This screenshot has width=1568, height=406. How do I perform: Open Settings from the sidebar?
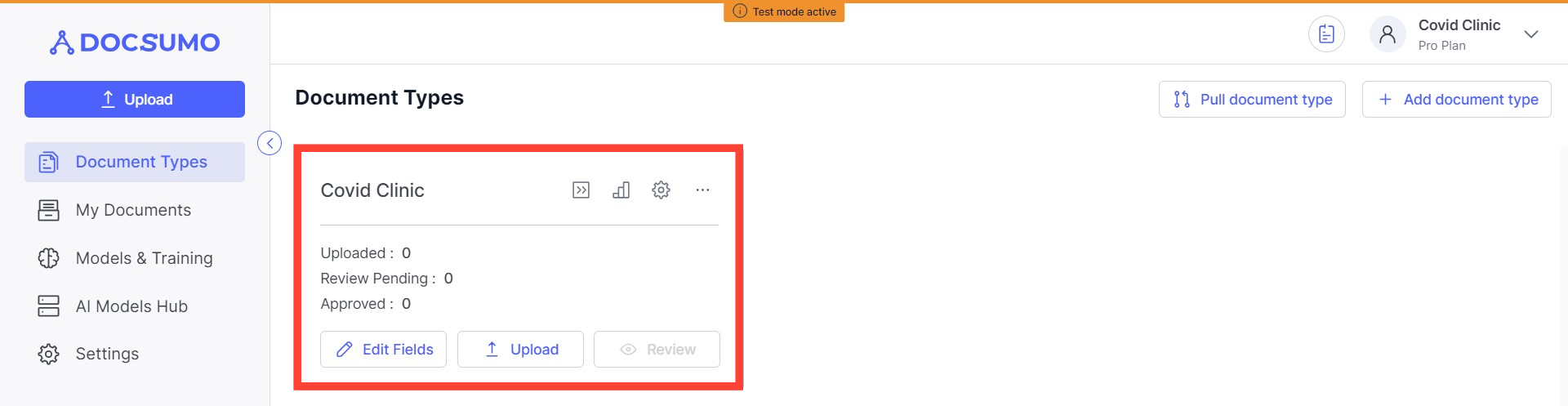point(135,354)
